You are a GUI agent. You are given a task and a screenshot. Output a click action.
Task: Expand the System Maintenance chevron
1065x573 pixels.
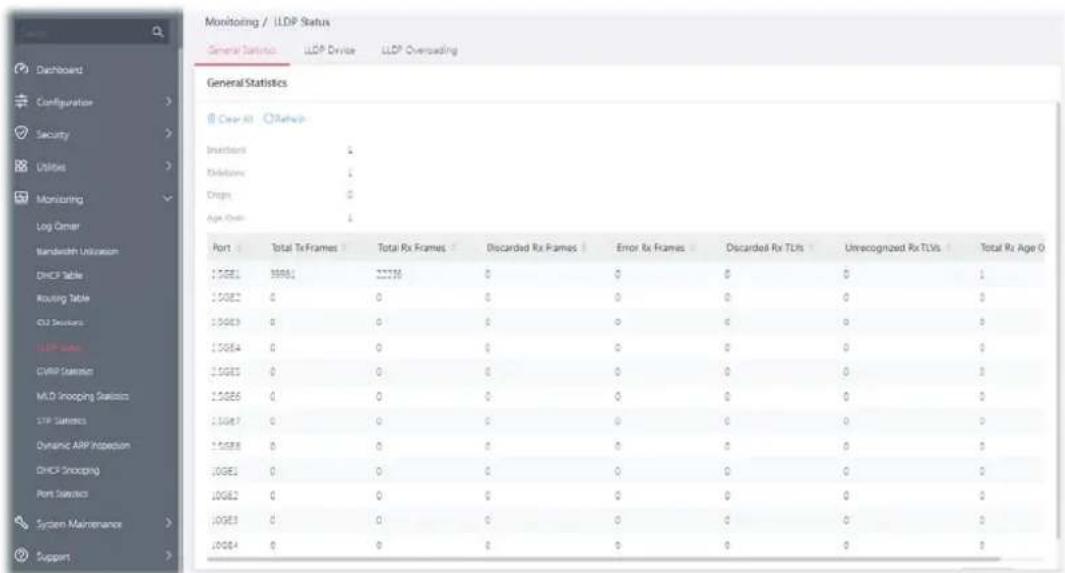pos(168,523)
